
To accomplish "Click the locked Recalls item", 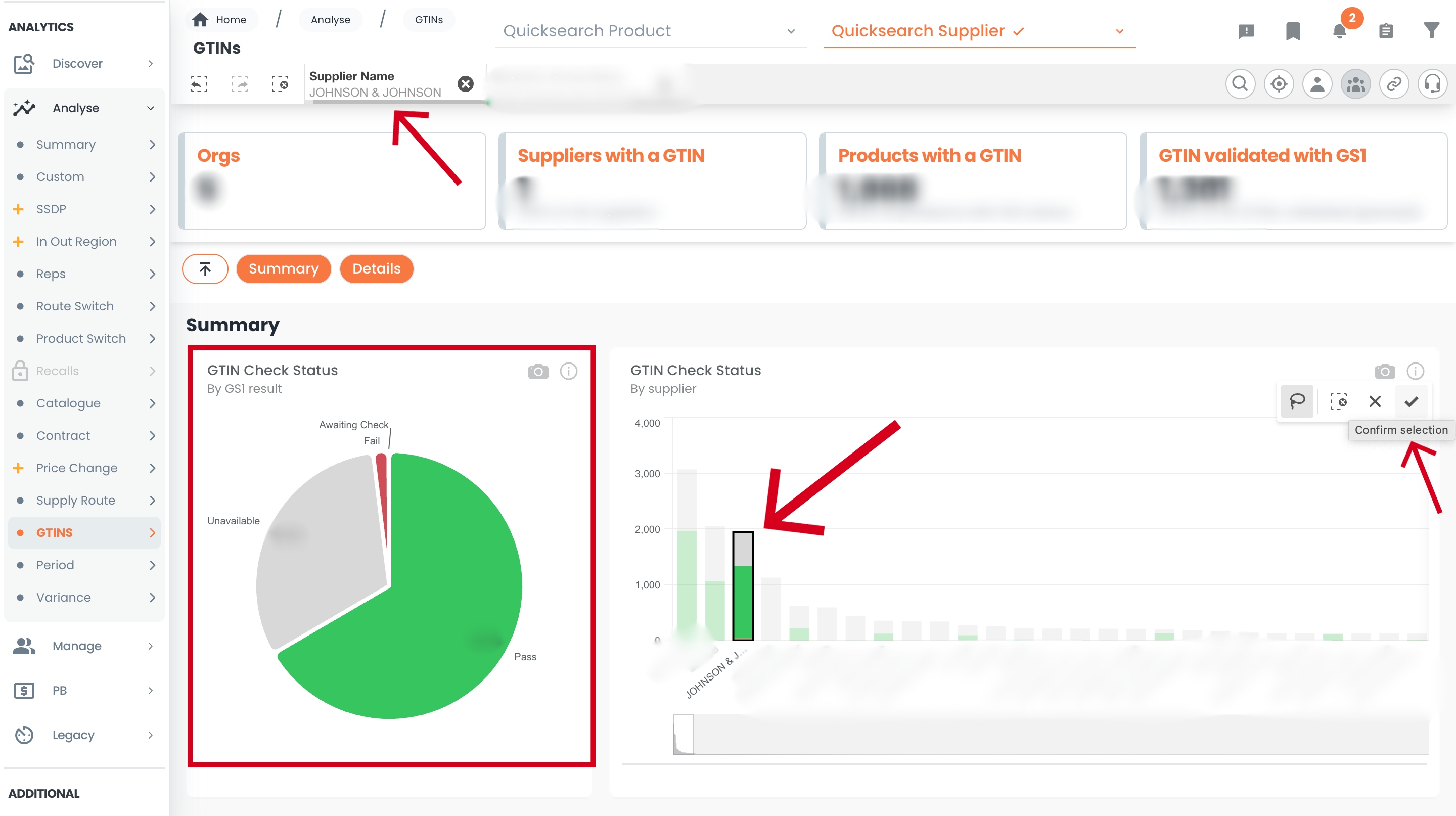I will click(x=83, y=371).
